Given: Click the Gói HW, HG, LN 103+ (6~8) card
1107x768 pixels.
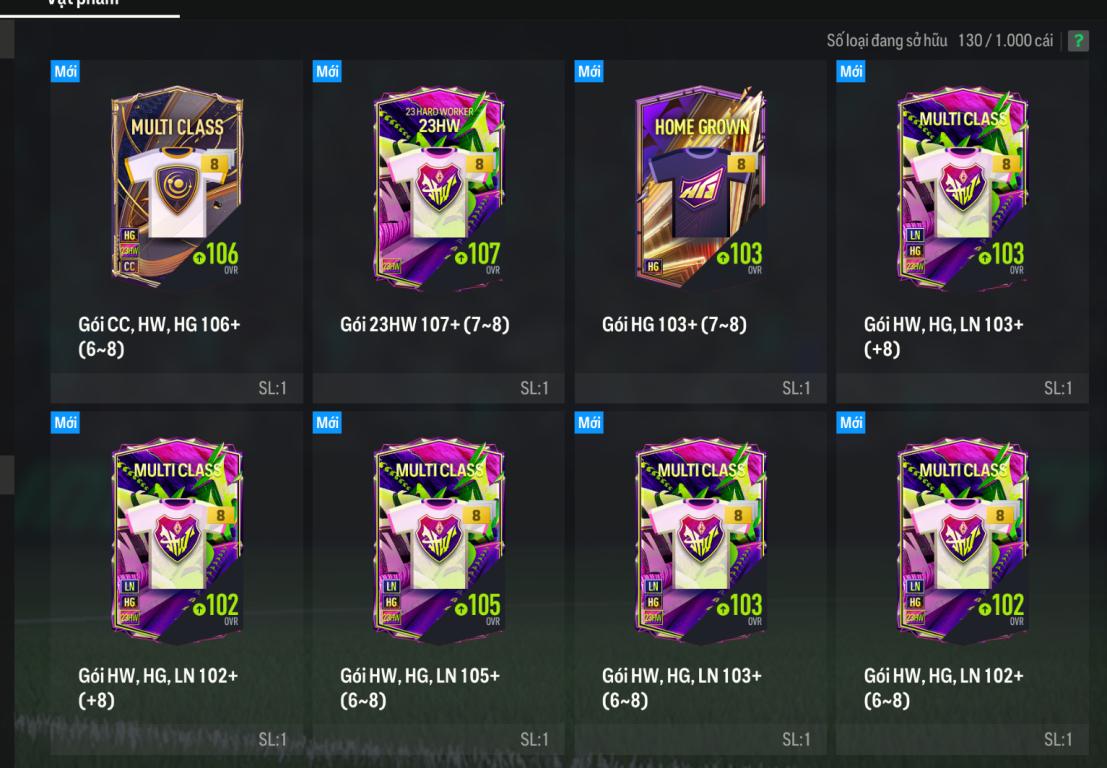Looking at the screenshot, I should [700, 583].
